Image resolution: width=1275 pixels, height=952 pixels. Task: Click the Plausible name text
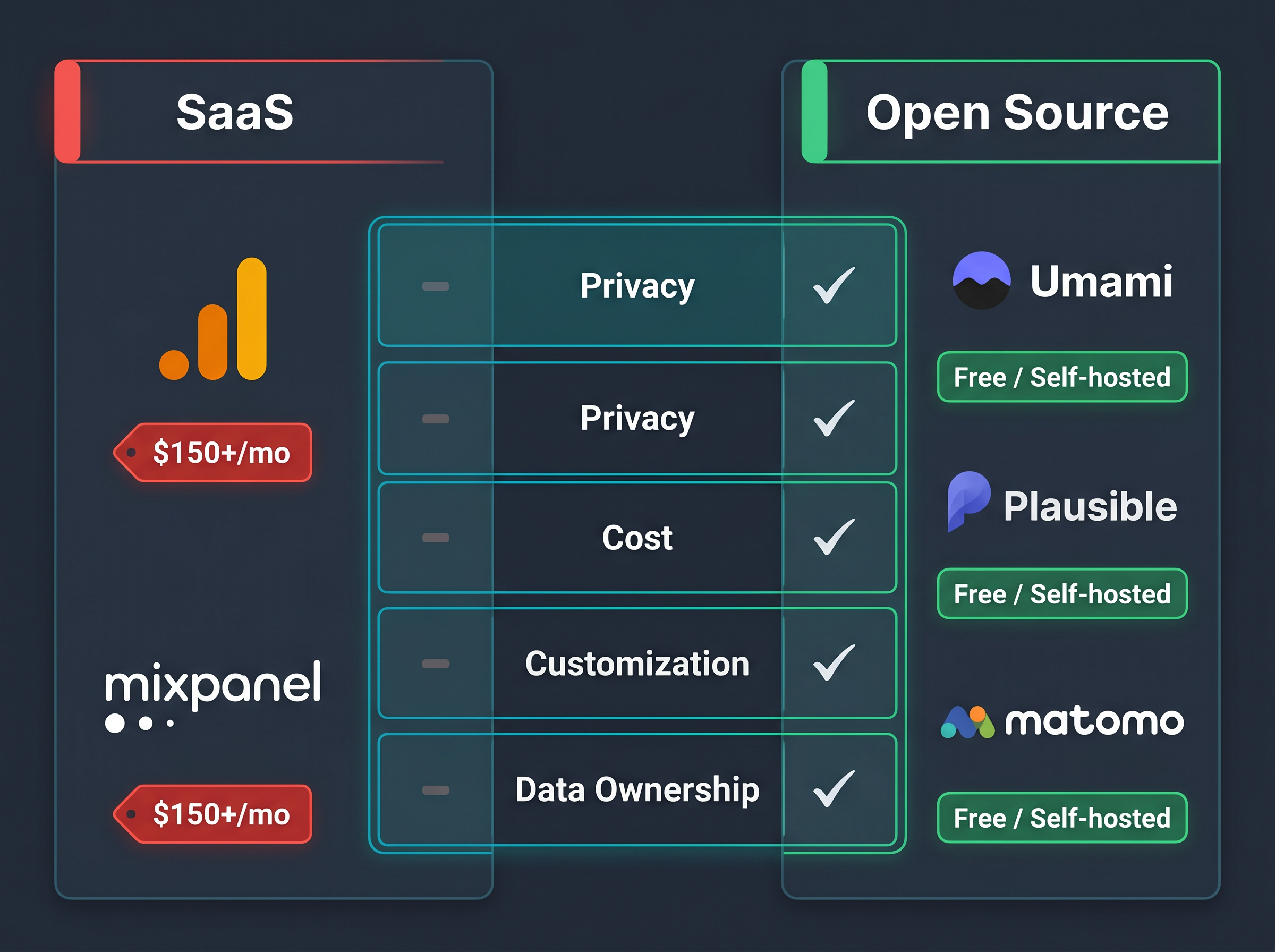click(x=1090, y=506)
